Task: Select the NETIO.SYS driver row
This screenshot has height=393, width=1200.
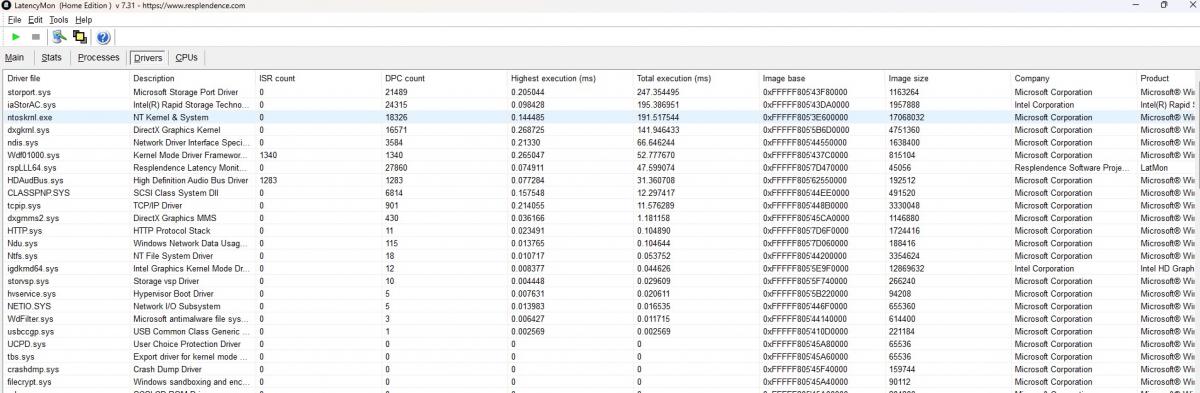Action: click(x=600, y=306)
